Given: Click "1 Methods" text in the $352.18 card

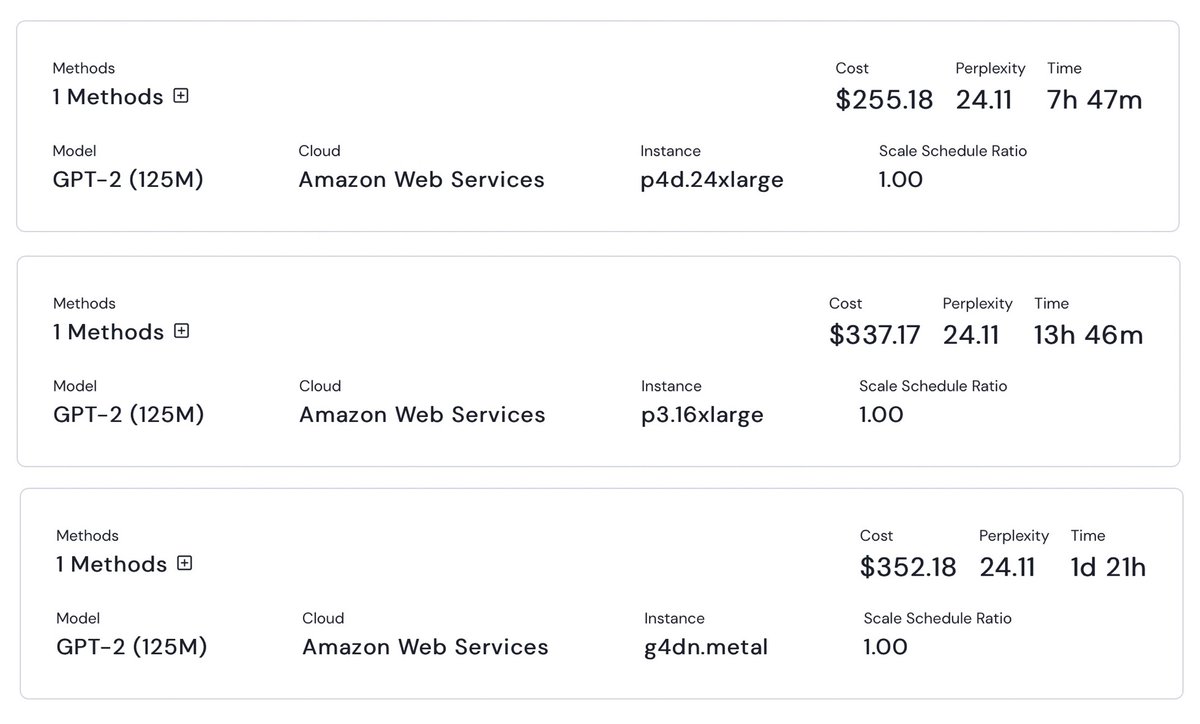Looking at the screenshot, I should click(x=111, y=564).
